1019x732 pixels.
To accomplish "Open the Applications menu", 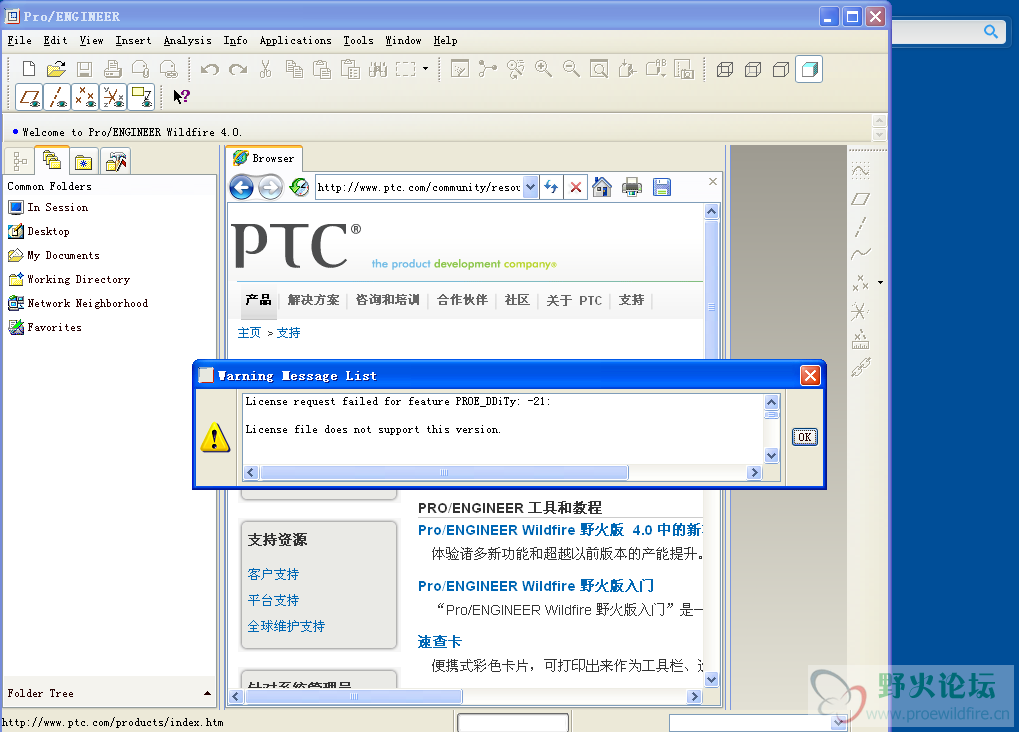I will click(295, 40).
